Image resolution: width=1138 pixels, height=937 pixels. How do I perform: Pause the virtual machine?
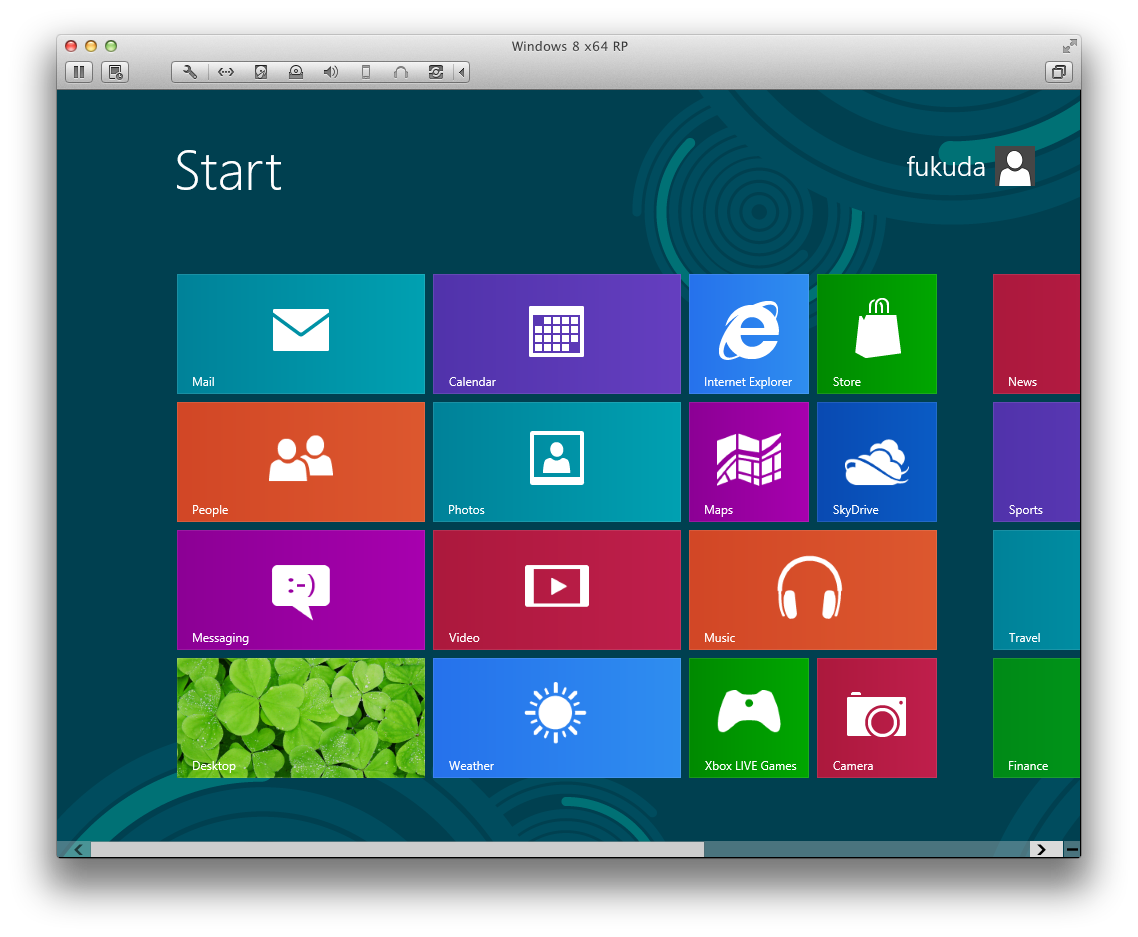pos(79,72)
